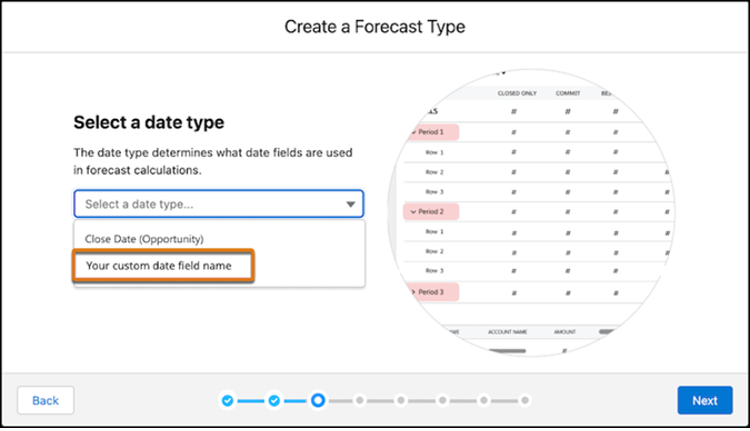Screen dimensions: 750x431
Task: Expand the Period 3 row chevron
Action: [413, 292]
